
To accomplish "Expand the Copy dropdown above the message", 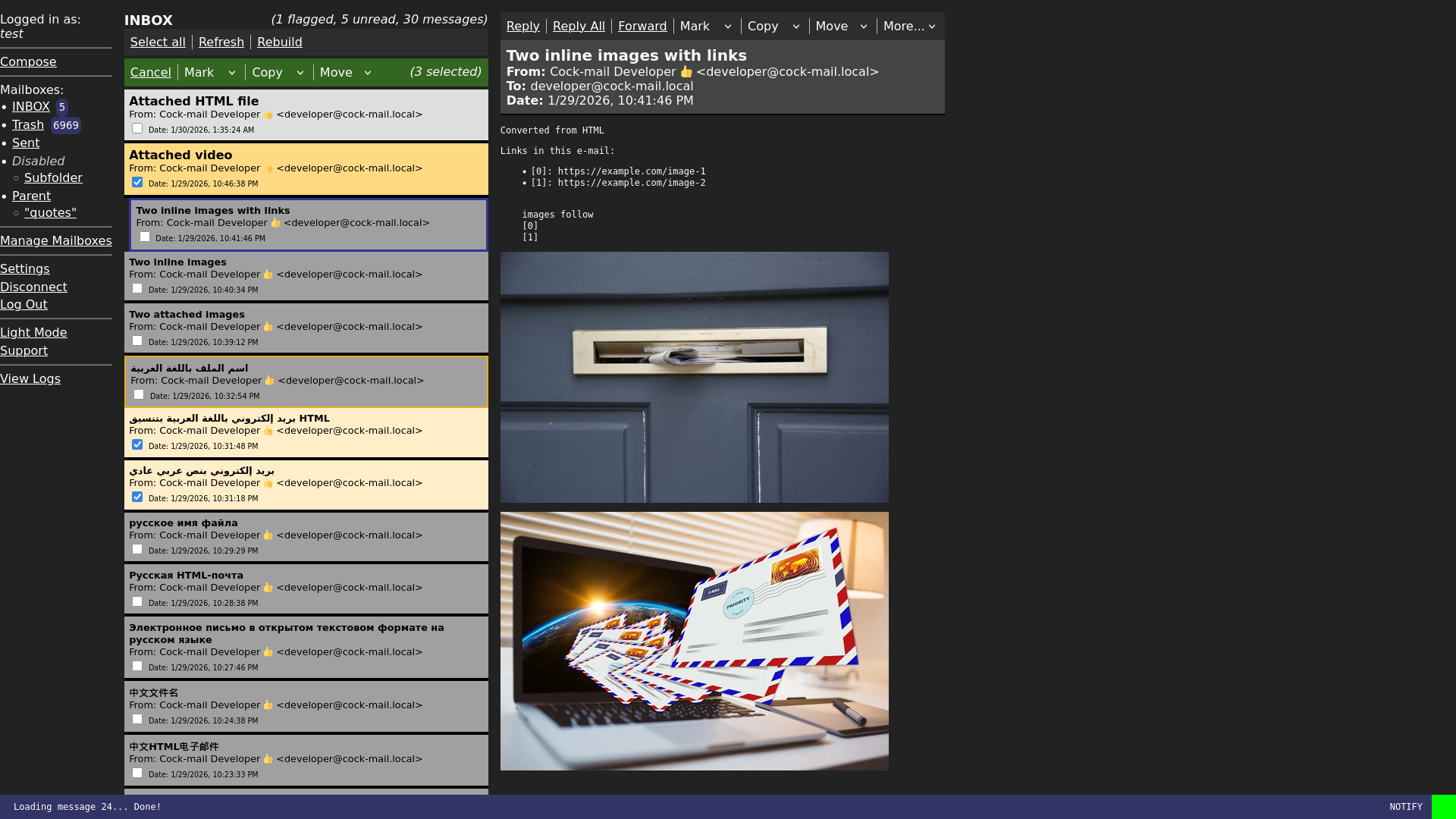I will [x=795, y=26].
